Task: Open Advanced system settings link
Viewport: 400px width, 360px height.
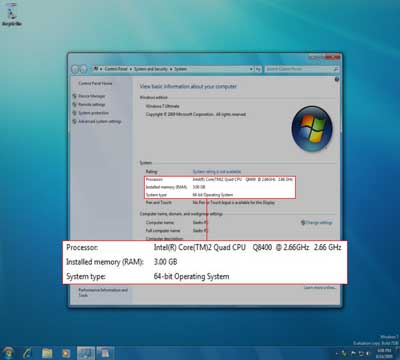Action: [100, 121]
